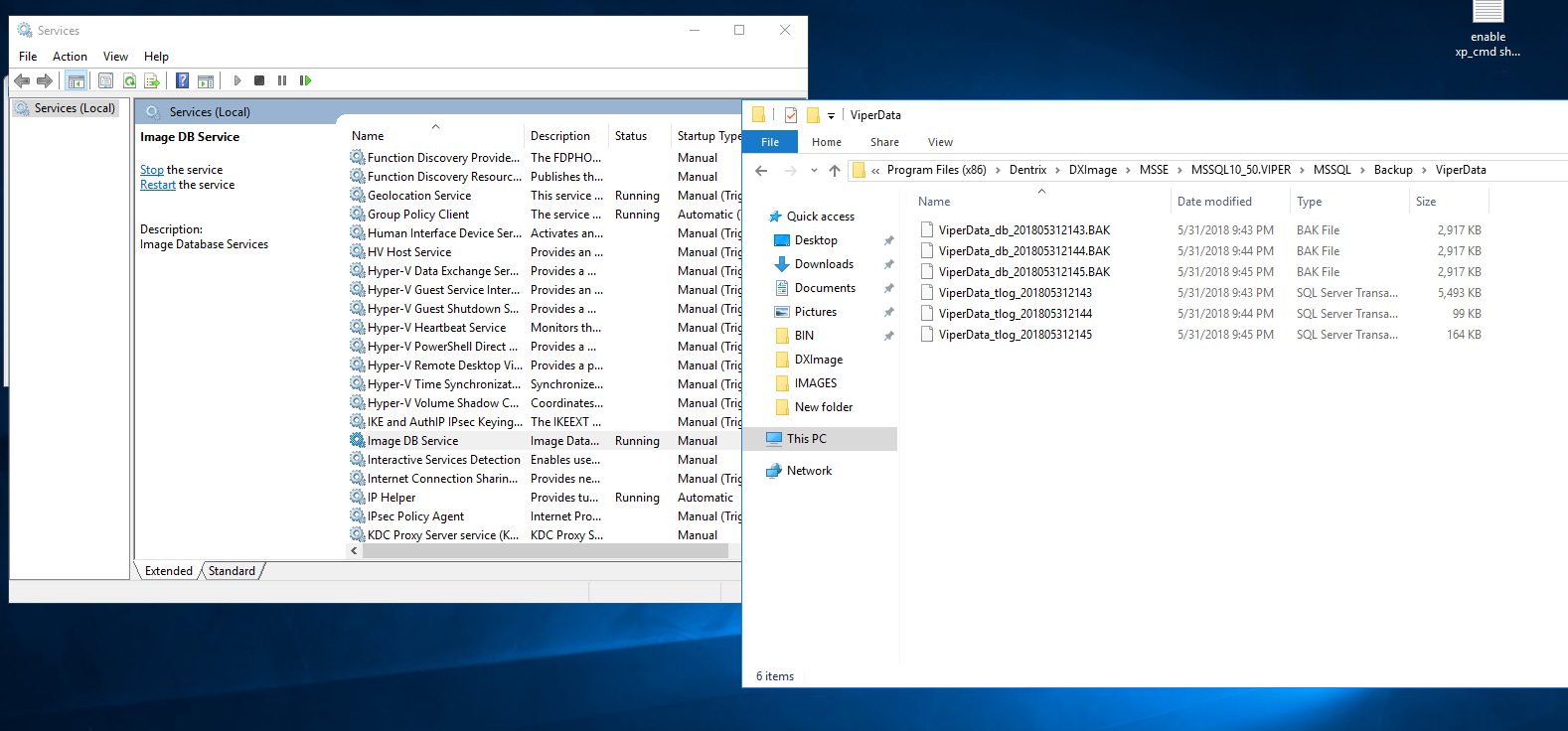Click the Explorer Up one level arrow
This screenshot has width=1568, height=731.
pos(835,171)
